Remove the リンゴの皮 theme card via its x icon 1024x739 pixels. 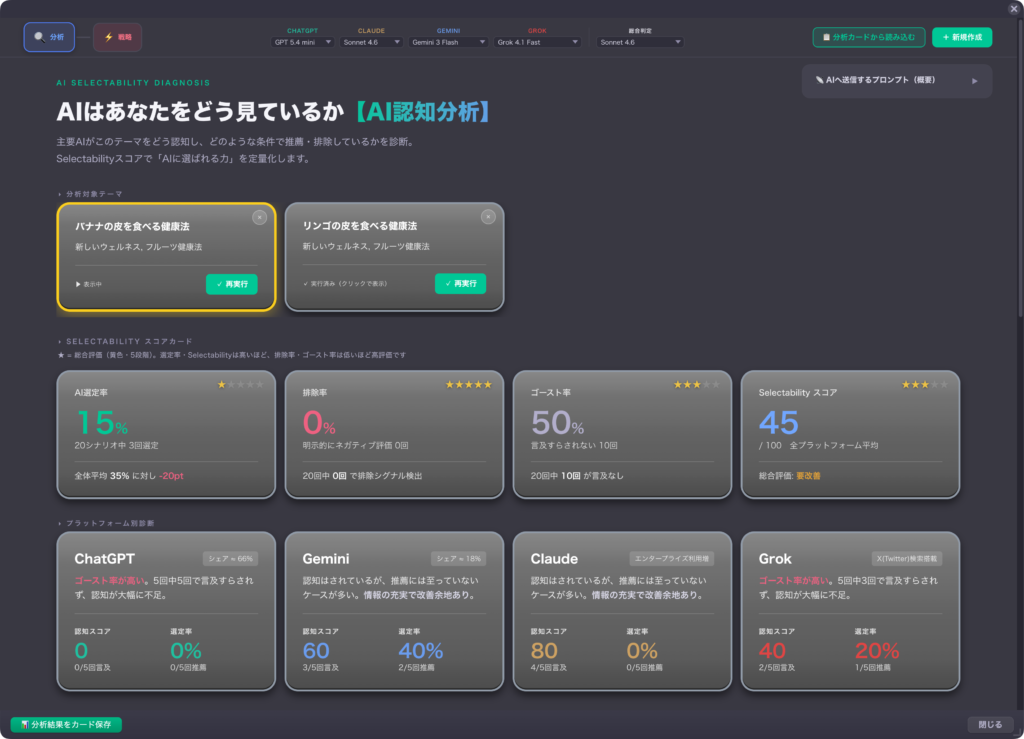click(x=488, y=217)
